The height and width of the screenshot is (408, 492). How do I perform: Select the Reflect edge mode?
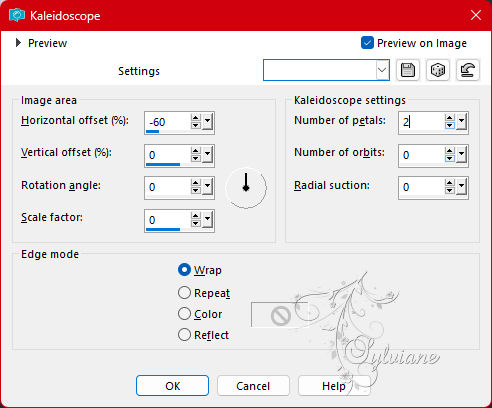click(x=184, y=335)
